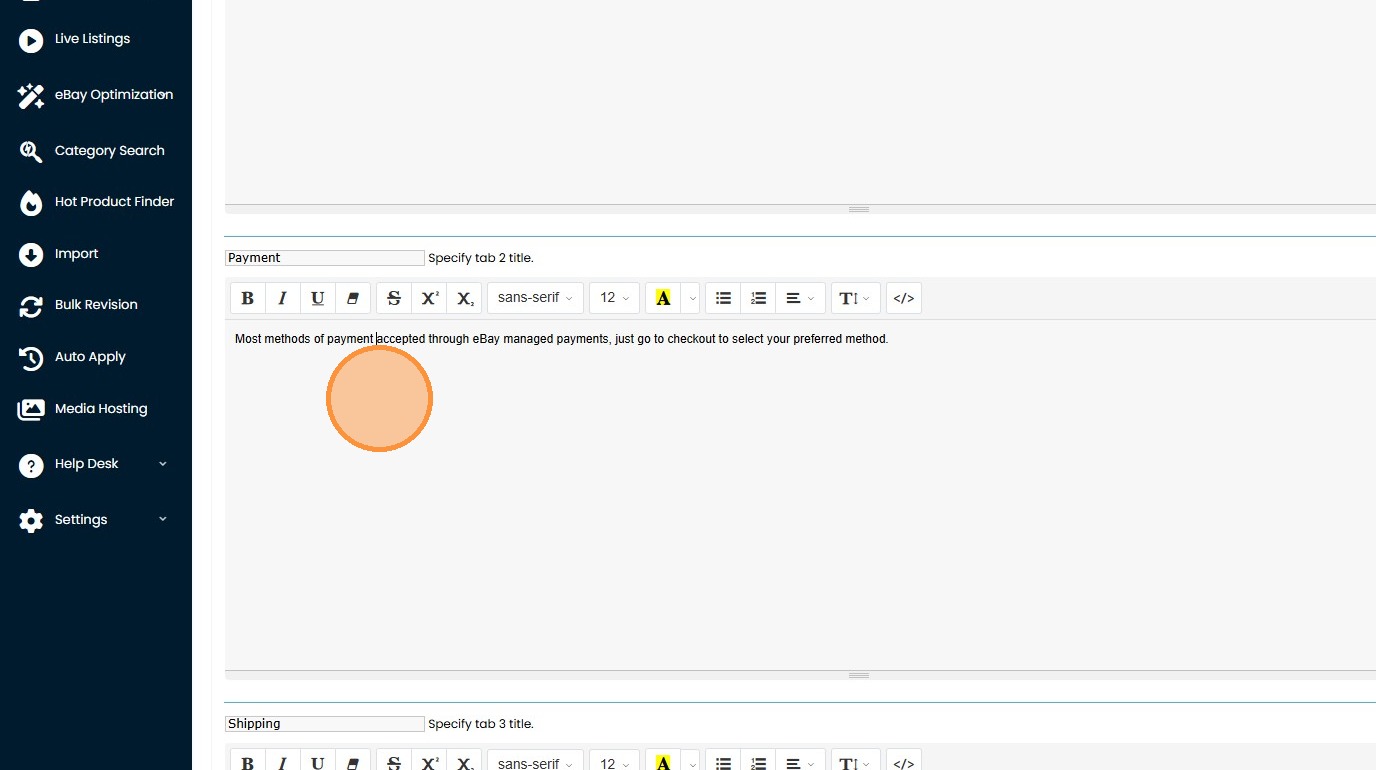Insert bulleted list in Shipping editor

pyautogui.click(x=723, y=763)
